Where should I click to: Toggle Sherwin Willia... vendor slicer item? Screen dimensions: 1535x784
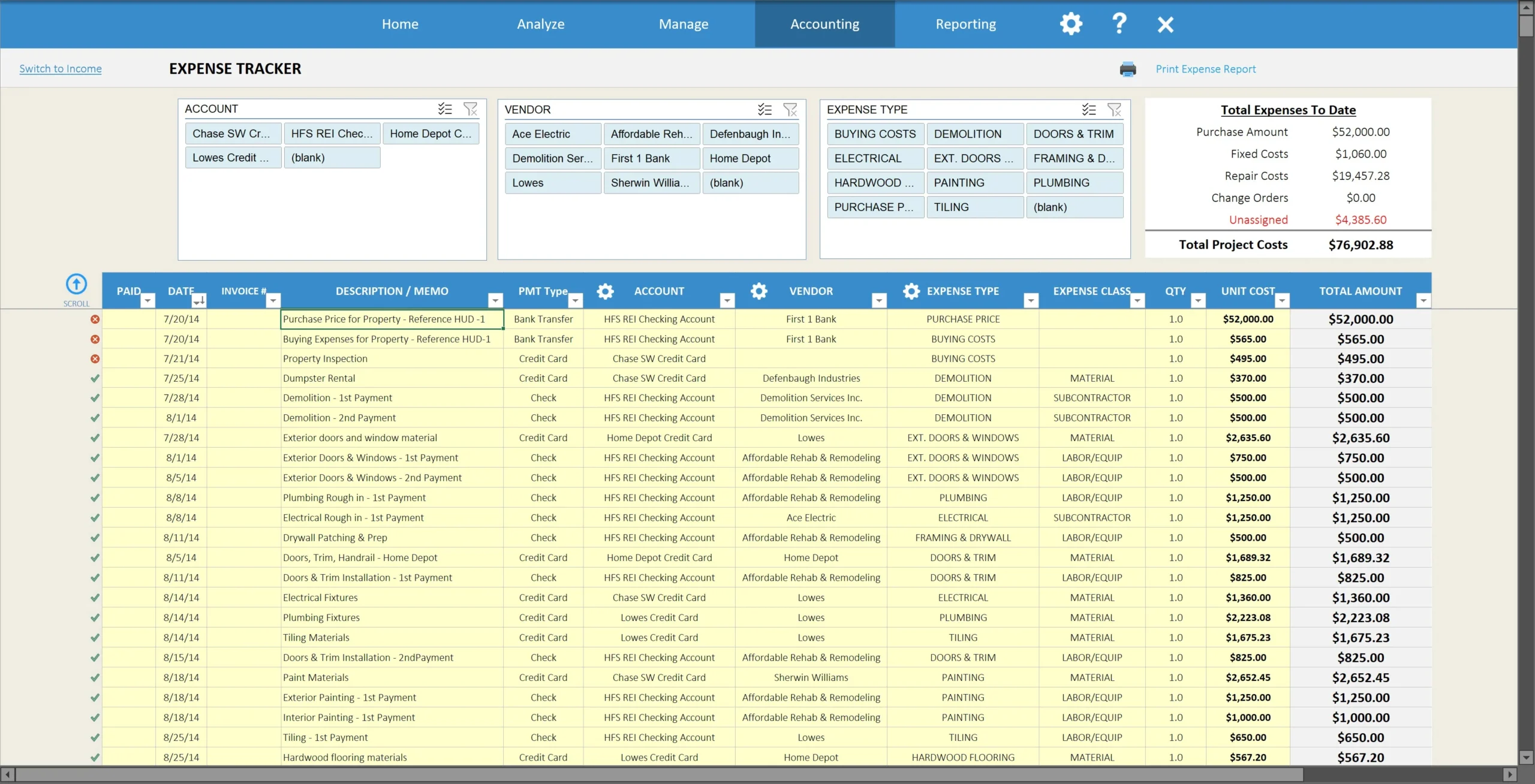[652, 183]
